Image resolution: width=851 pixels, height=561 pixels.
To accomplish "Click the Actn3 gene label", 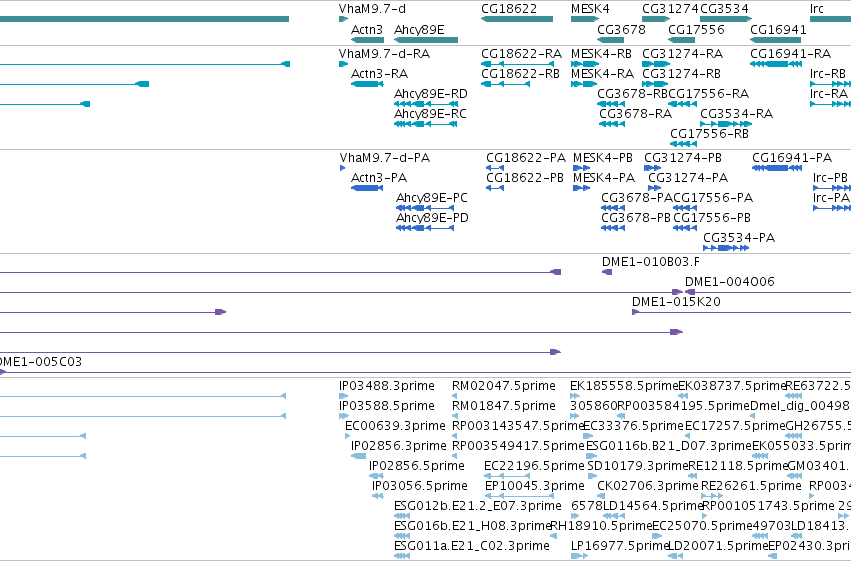I will pos(367,30).
